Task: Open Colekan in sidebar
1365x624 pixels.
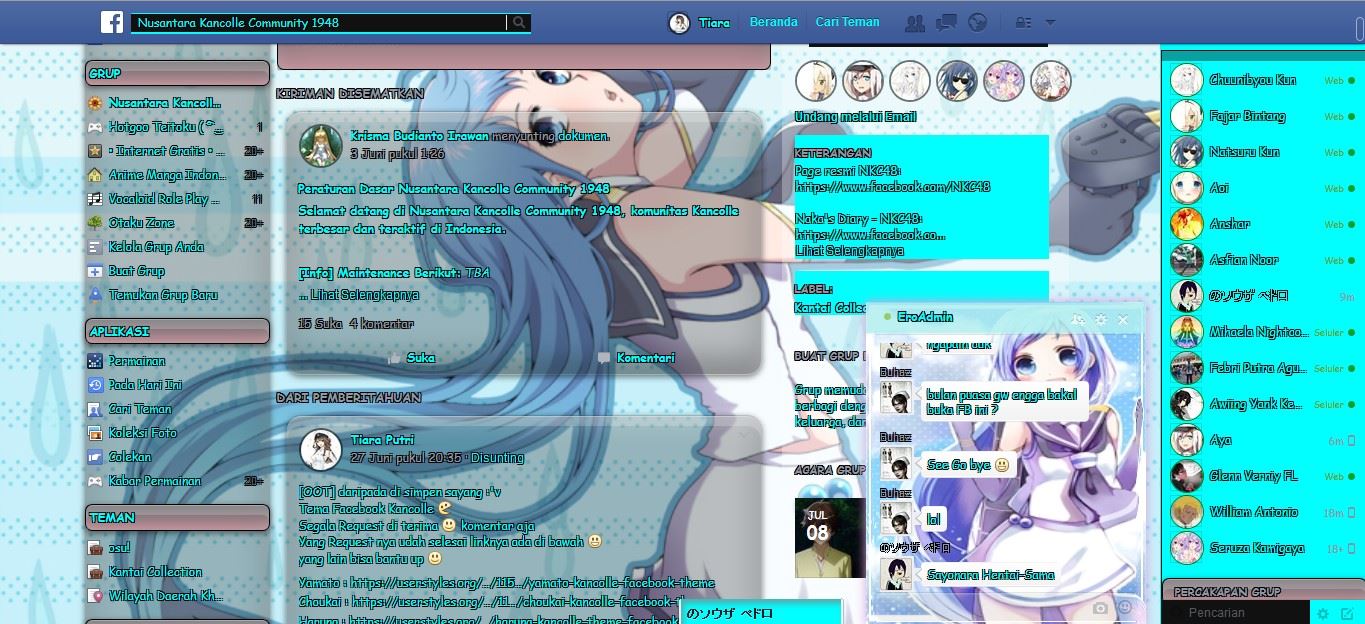Action: 130,457
